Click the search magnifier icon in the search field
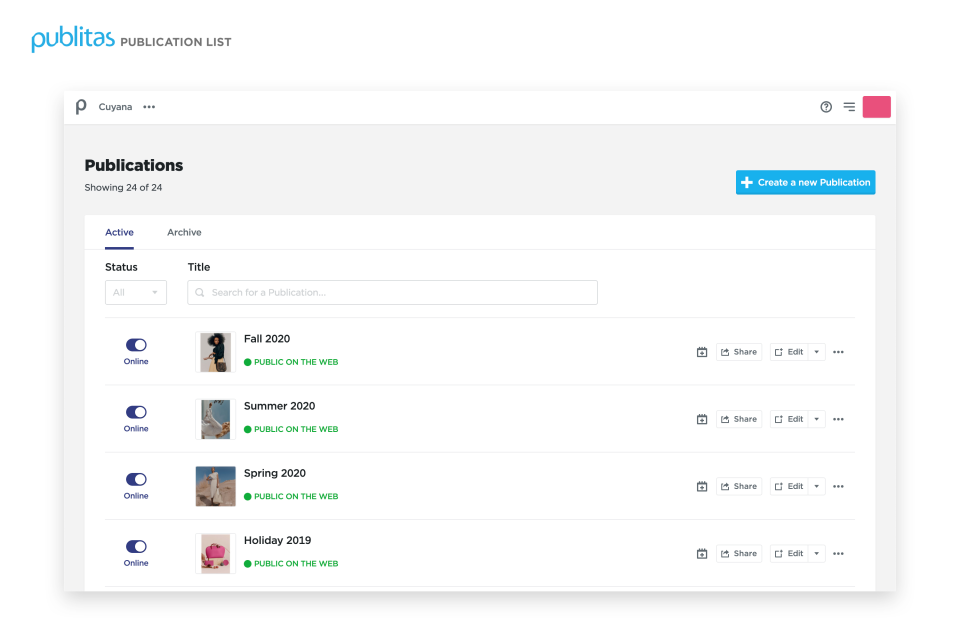 tap(199, 292)
